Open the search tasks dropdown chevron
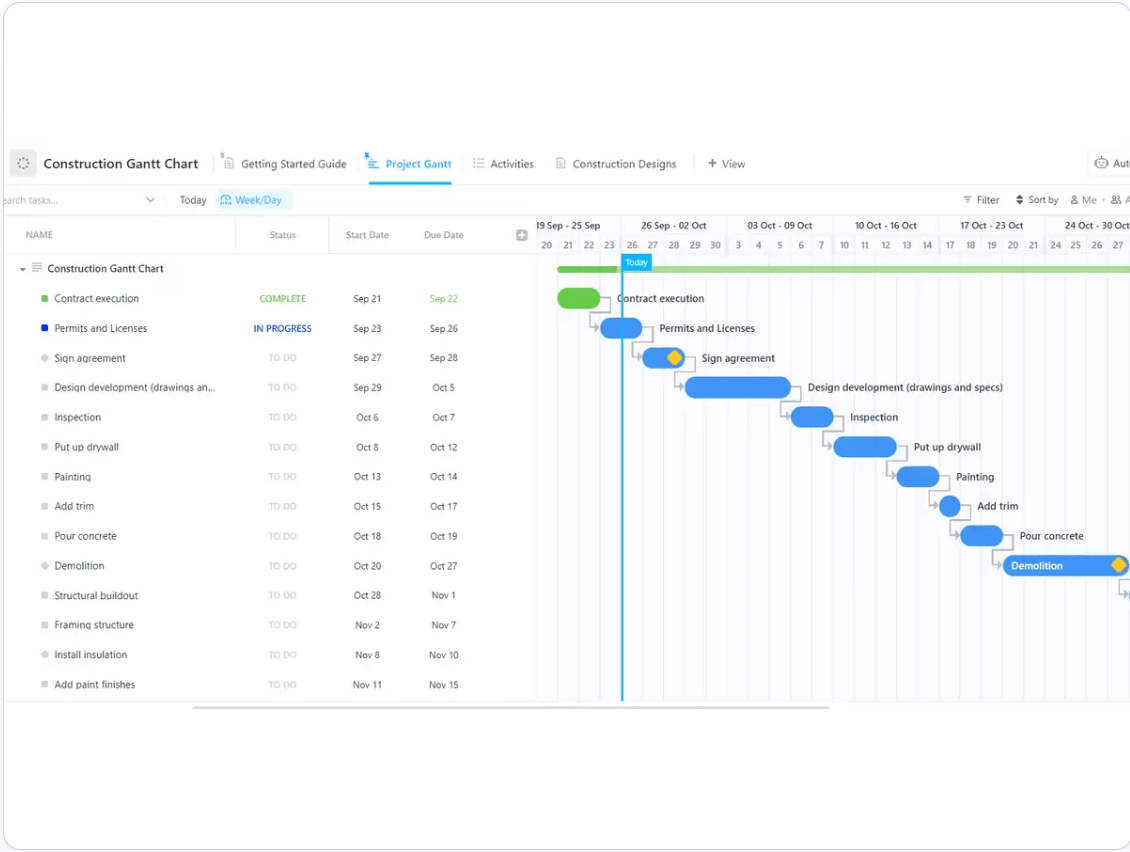The height and width of the screenshot is (852, 1130). click(x=150, y=200)
